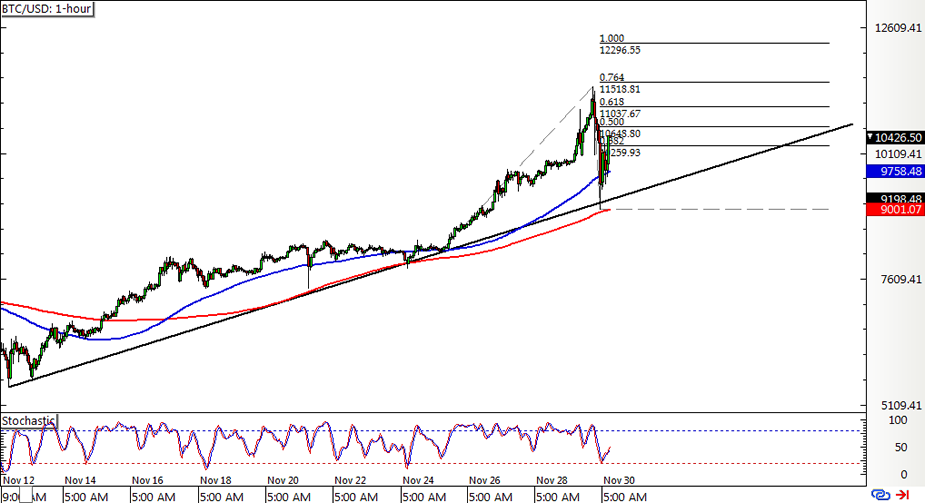Click the 0.500 Fibonacci level label
This screenshot has width=925, height=503.
coord(612,122)
